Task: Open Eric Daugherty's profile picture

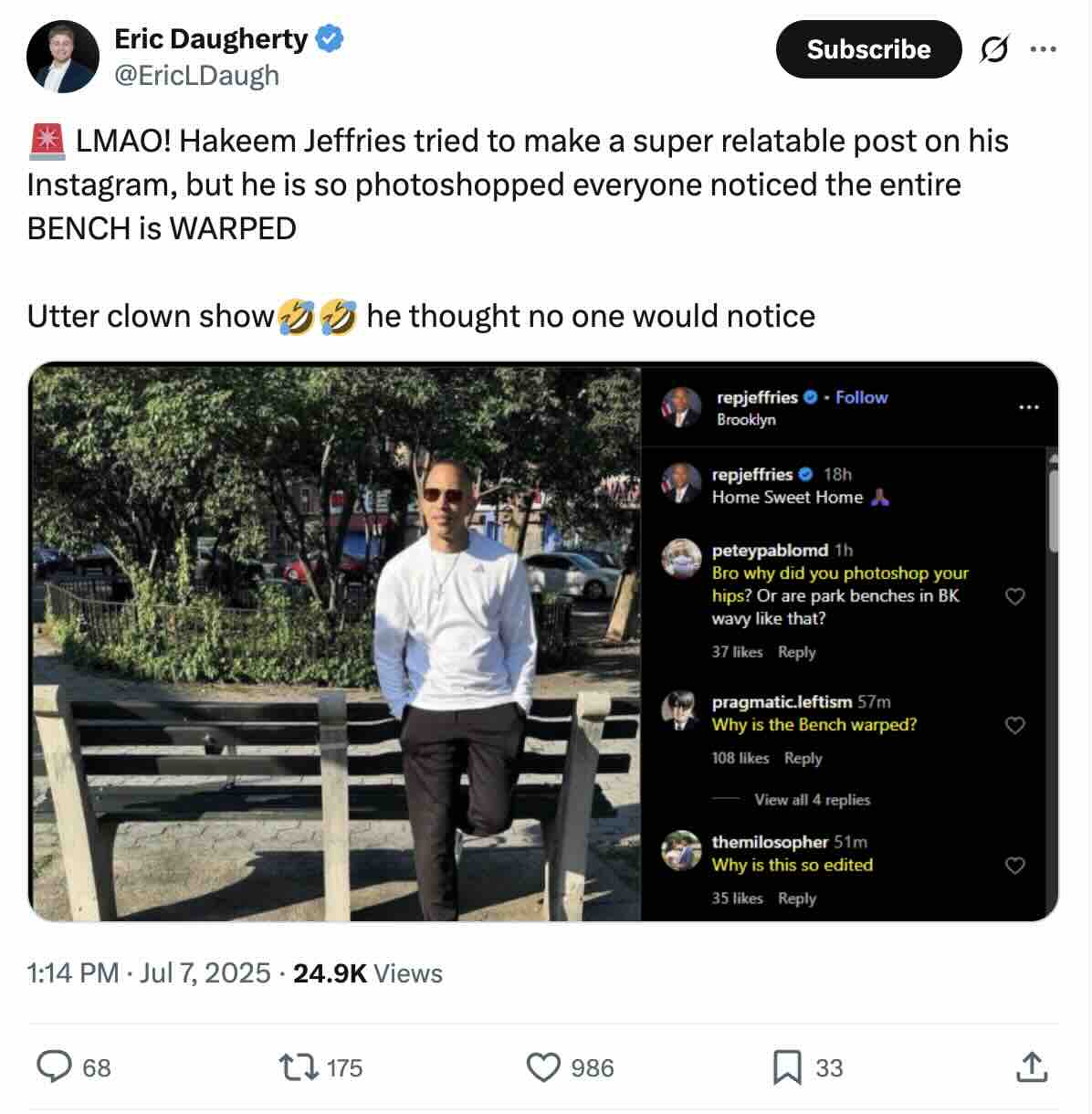Action: (62, 57)
